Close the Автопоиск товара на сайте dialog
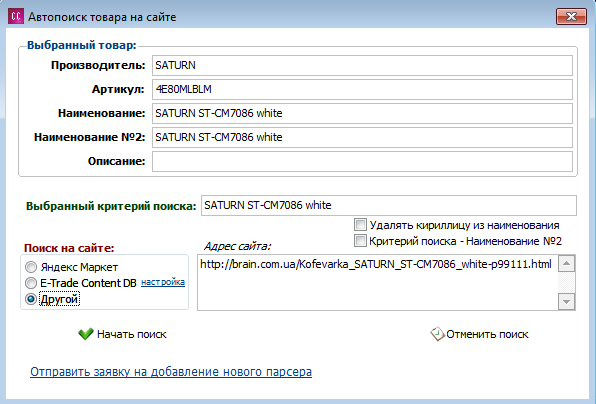Image resolution: width=596 pixels, height=404 pixels. tap(571, 17)
